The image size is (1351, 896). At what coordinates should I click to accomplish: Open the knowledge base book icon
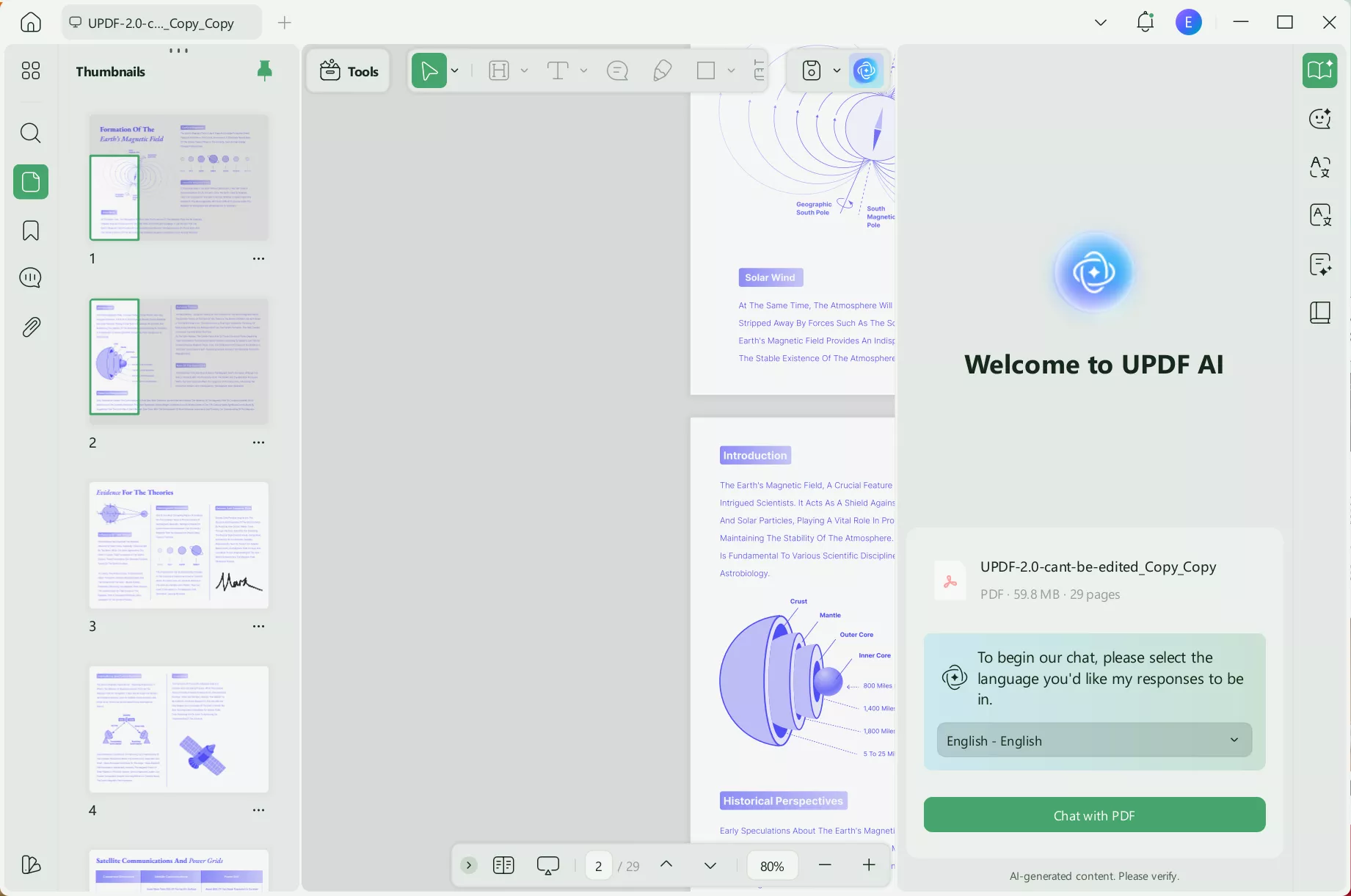click(x=1320, y=313)
